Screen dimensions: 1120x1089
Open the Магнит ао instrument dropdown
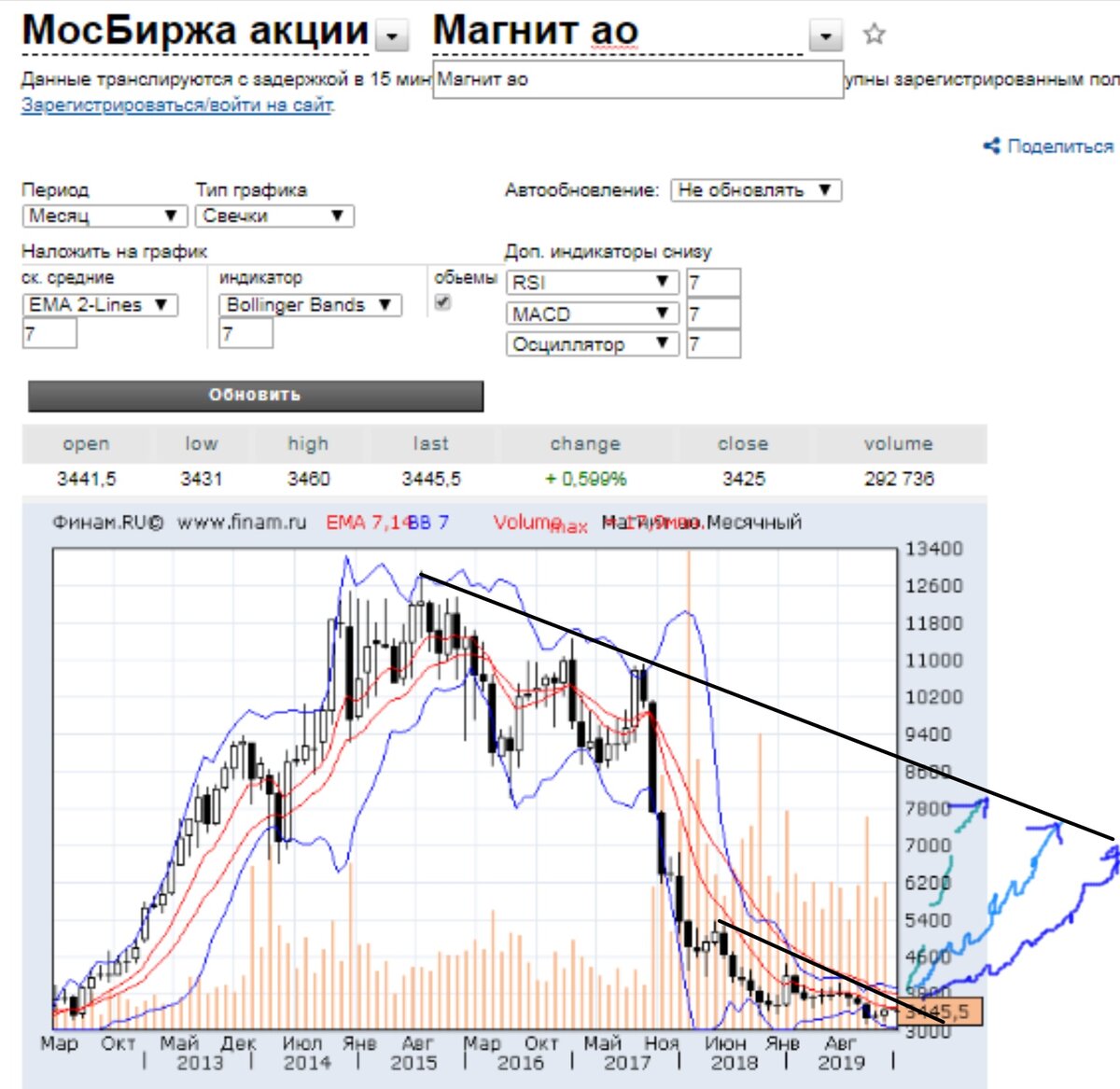(826, 35)
